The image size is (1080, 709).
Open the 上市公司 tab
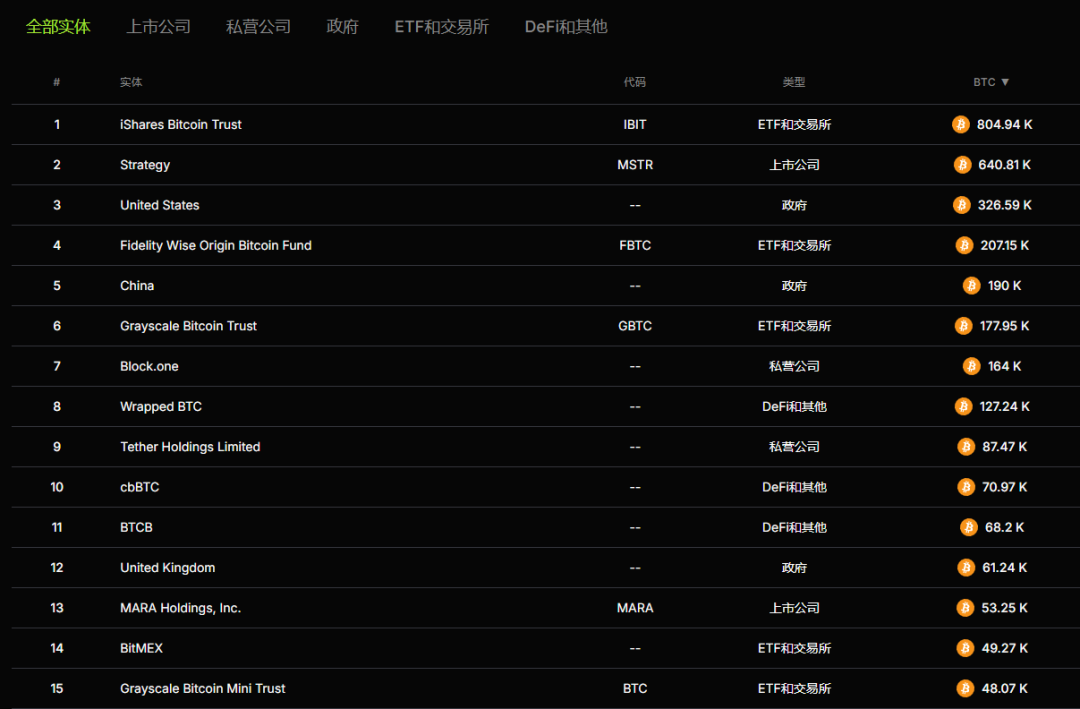(x=158, y=27)
